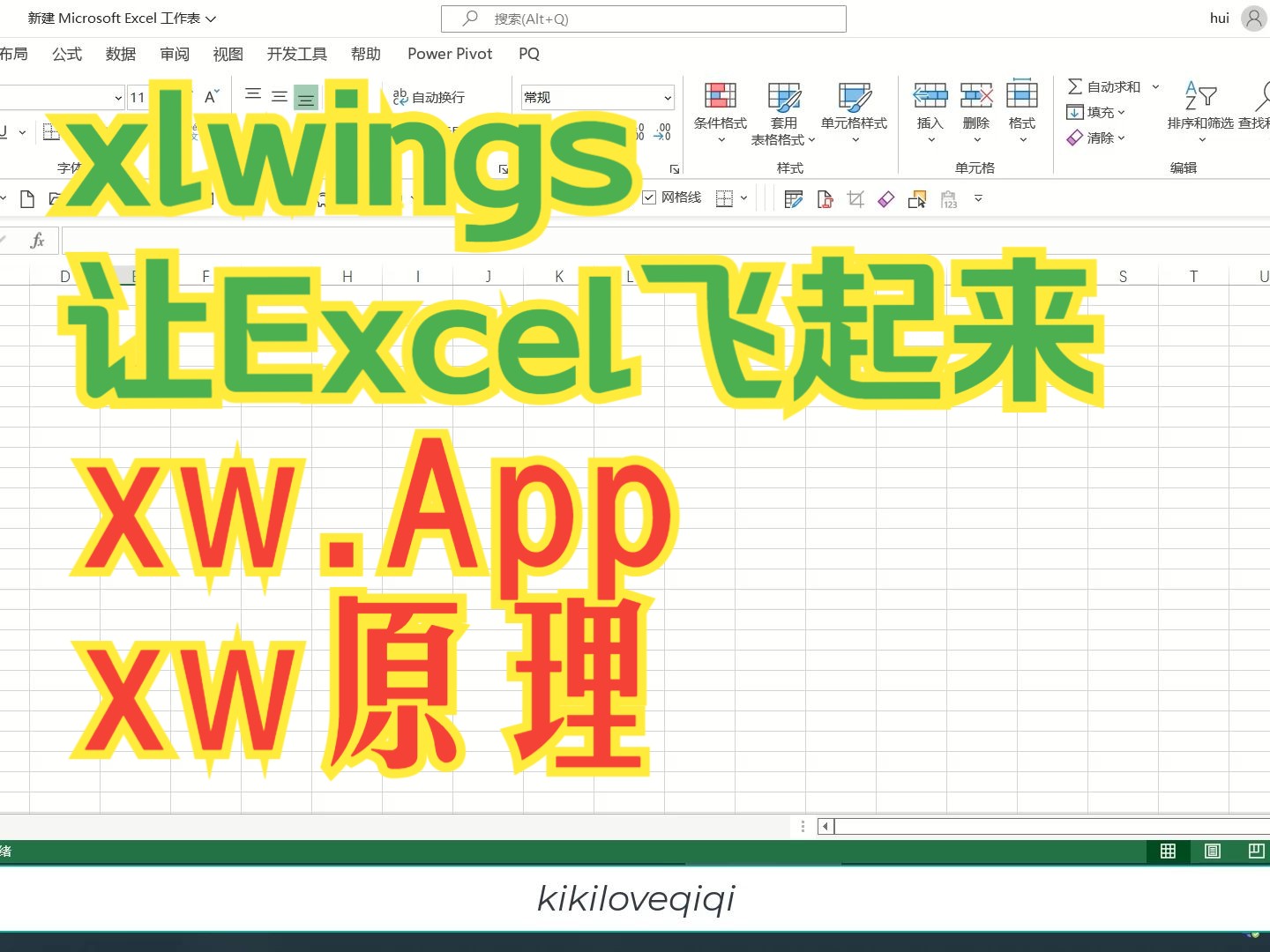Screen dimensions: 1270x952
Task: Click the crop icon in quick toolbar
Action: (855, 199)
